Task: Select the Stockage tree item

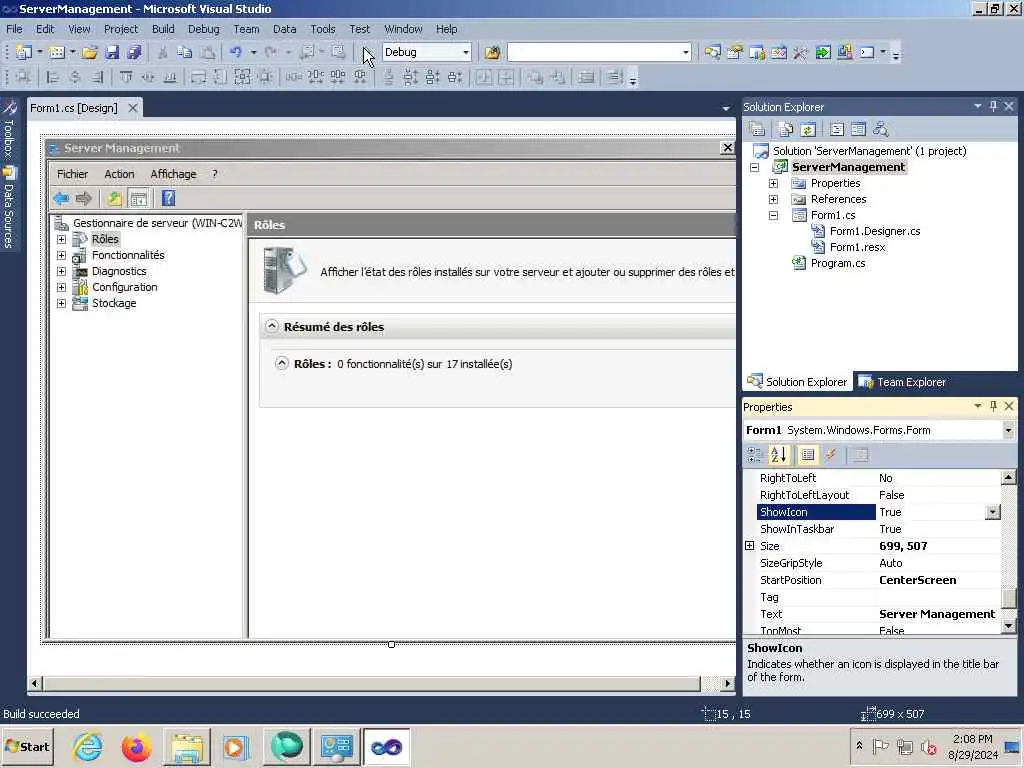Action: pos(114,304)
